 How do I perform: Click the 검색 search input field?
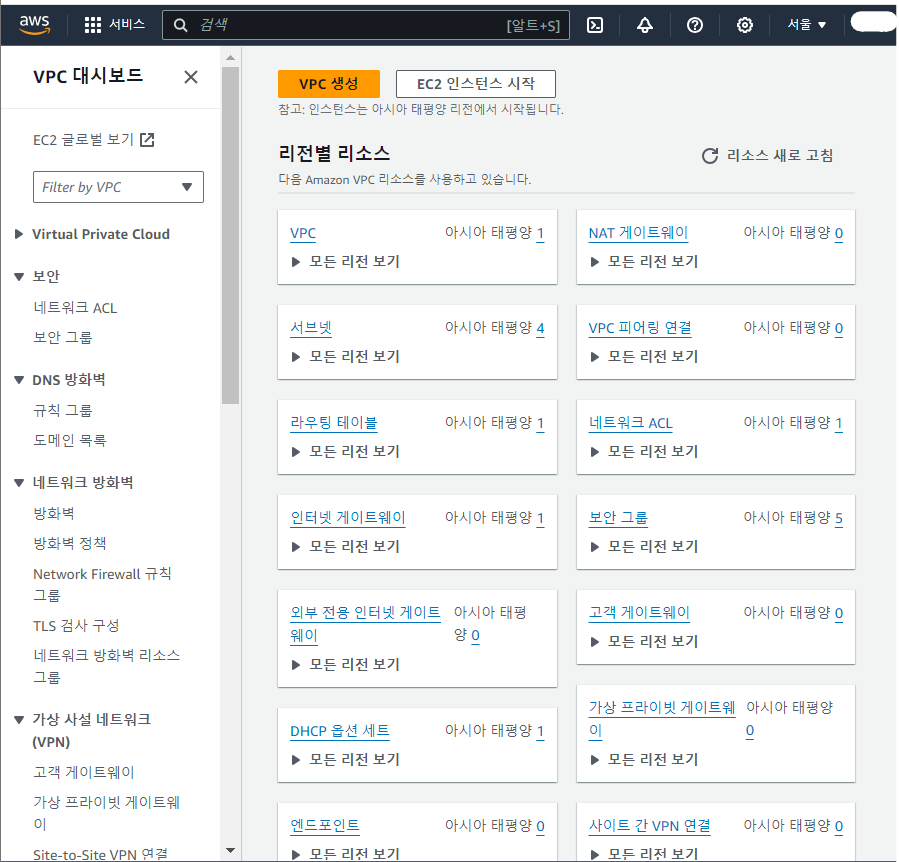[366, 25]
